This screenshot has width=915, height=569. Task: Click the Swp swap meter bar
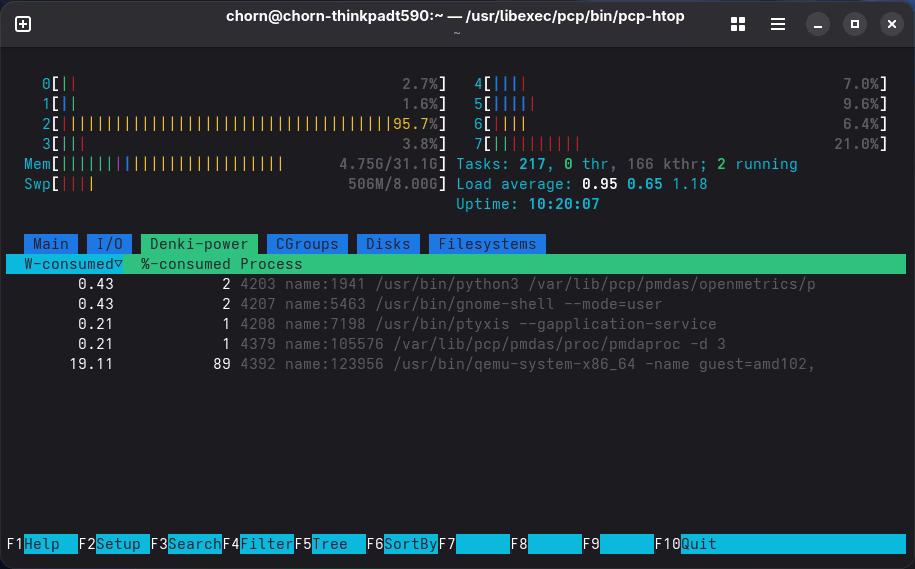(x=235, y=184)
